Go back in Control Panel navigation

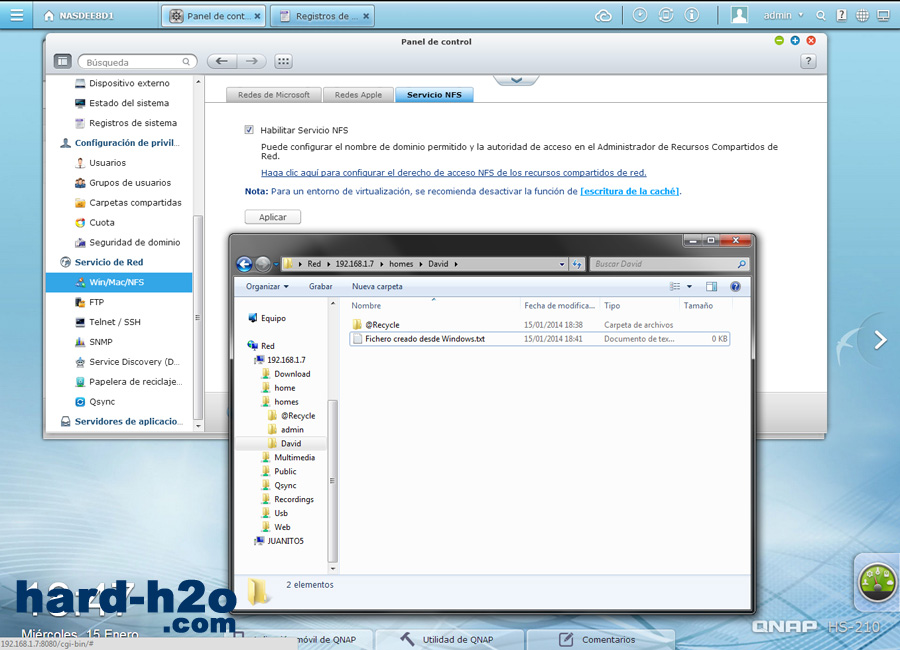[222, 61]
